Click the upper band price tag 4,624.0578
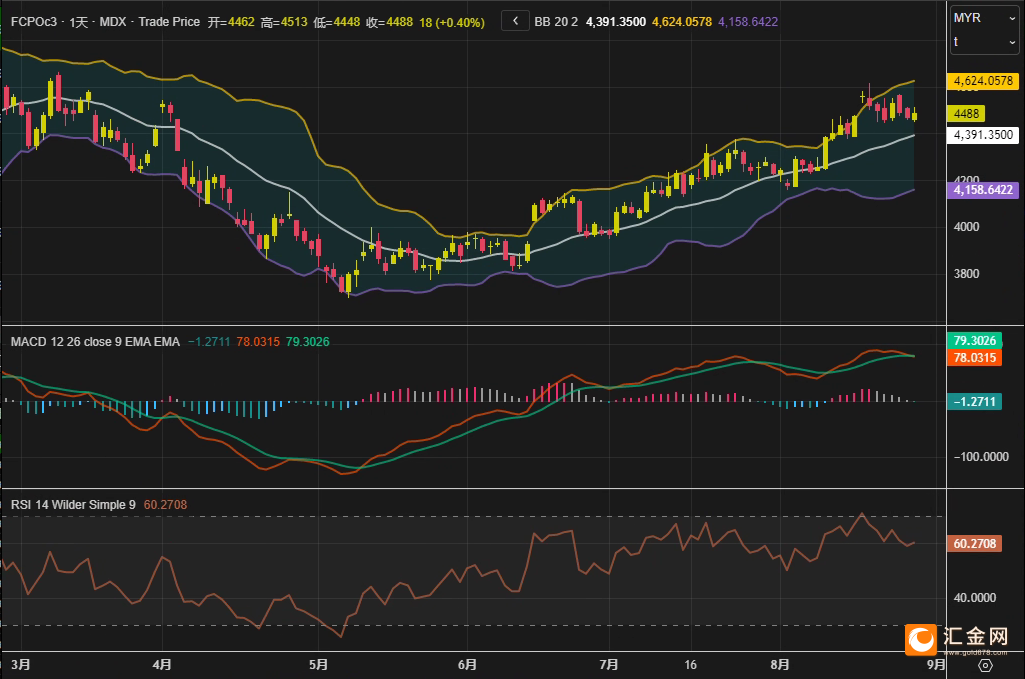The height and width of the screenshot is (679, 1025). (x=983, y=81)
